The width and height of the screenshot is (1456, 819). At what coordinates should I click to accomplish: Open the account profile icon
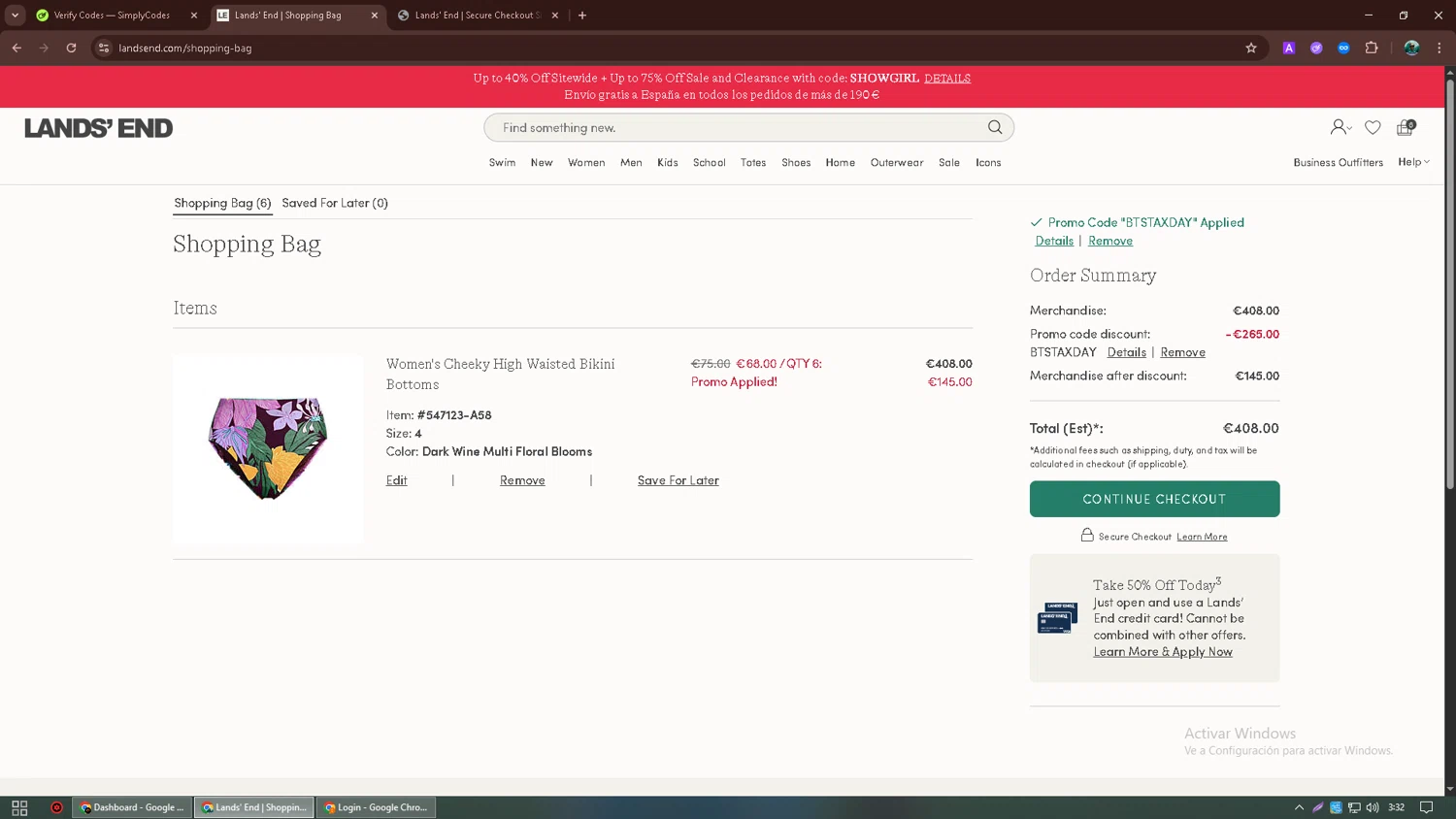[x=1340, y=127]
